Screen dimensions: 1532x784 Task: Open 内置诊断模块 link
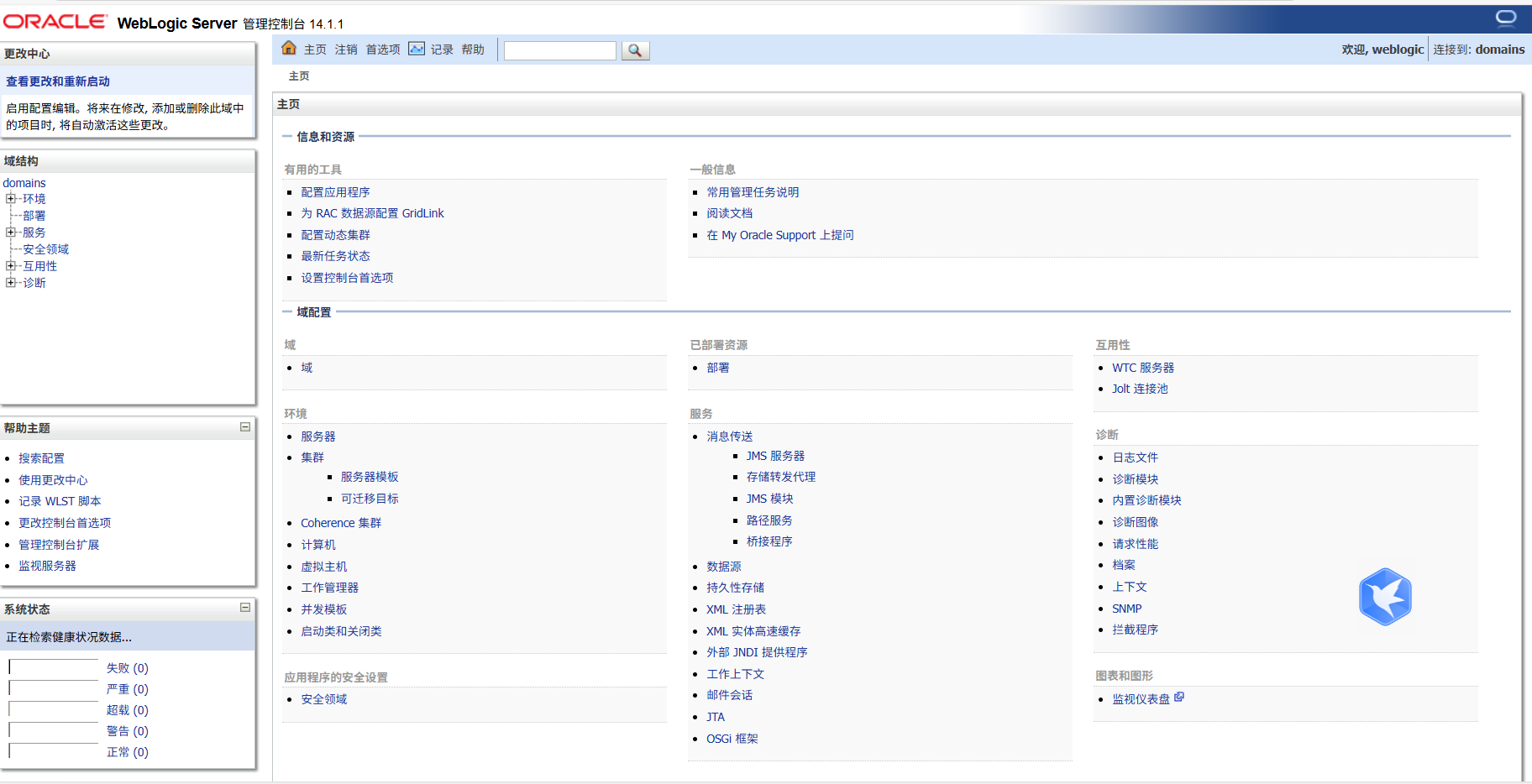[x=1147, y=500]
